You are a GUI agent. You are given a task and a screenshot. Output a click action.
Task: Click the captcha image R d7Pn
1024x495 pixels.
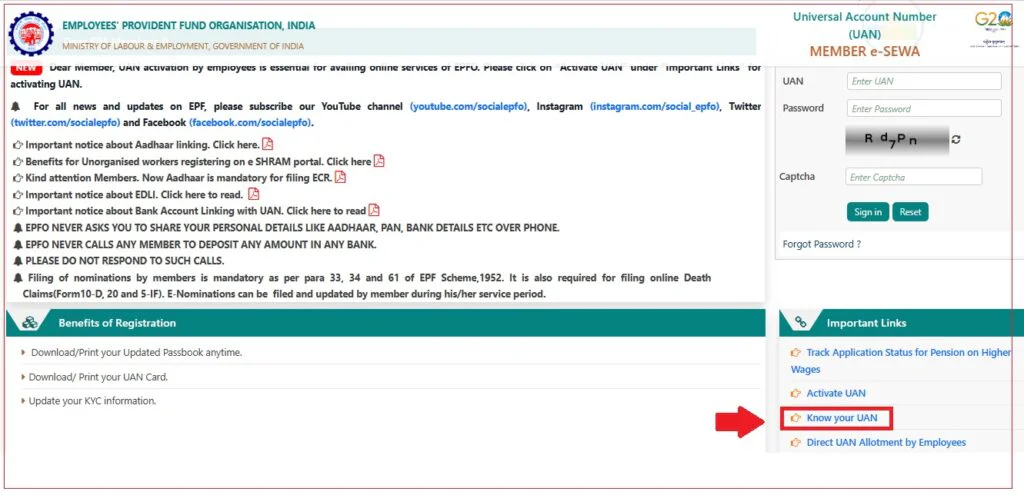[x=897, y=140]
